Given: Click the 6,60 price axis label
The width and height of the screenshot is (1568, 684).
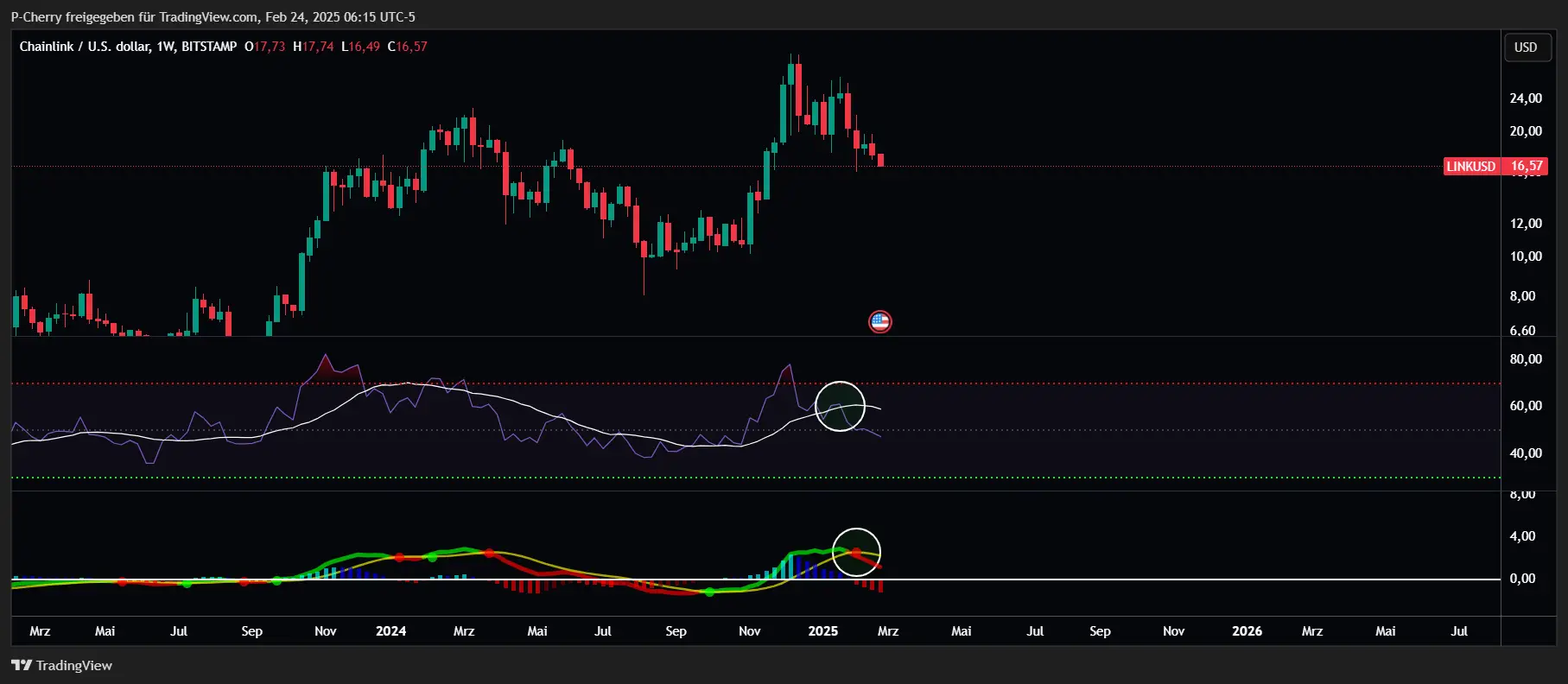Looking at the screenshot, I should [1523, 330].
